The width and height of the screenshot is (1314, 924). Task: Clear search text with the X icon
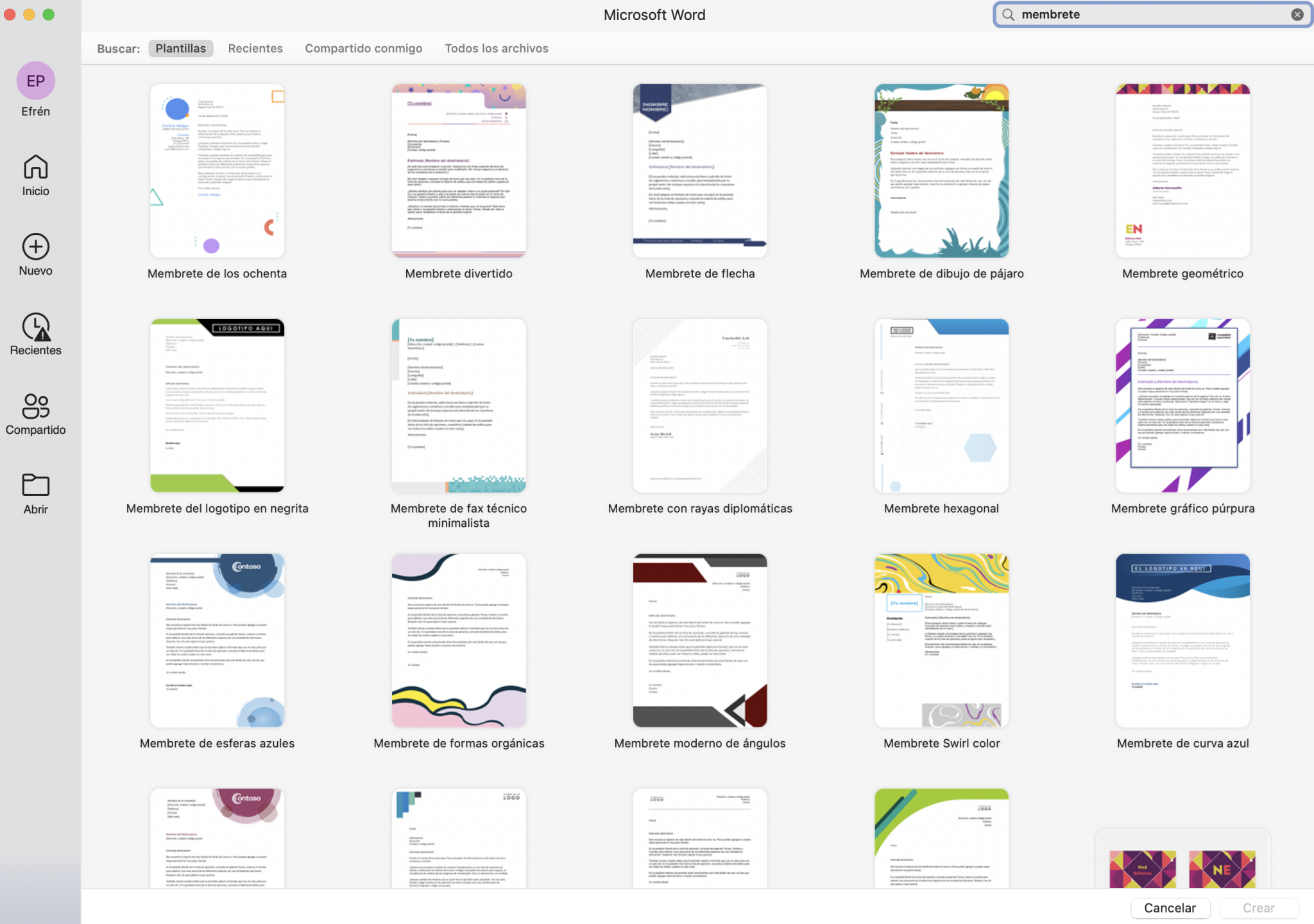tap(1297, 15)
